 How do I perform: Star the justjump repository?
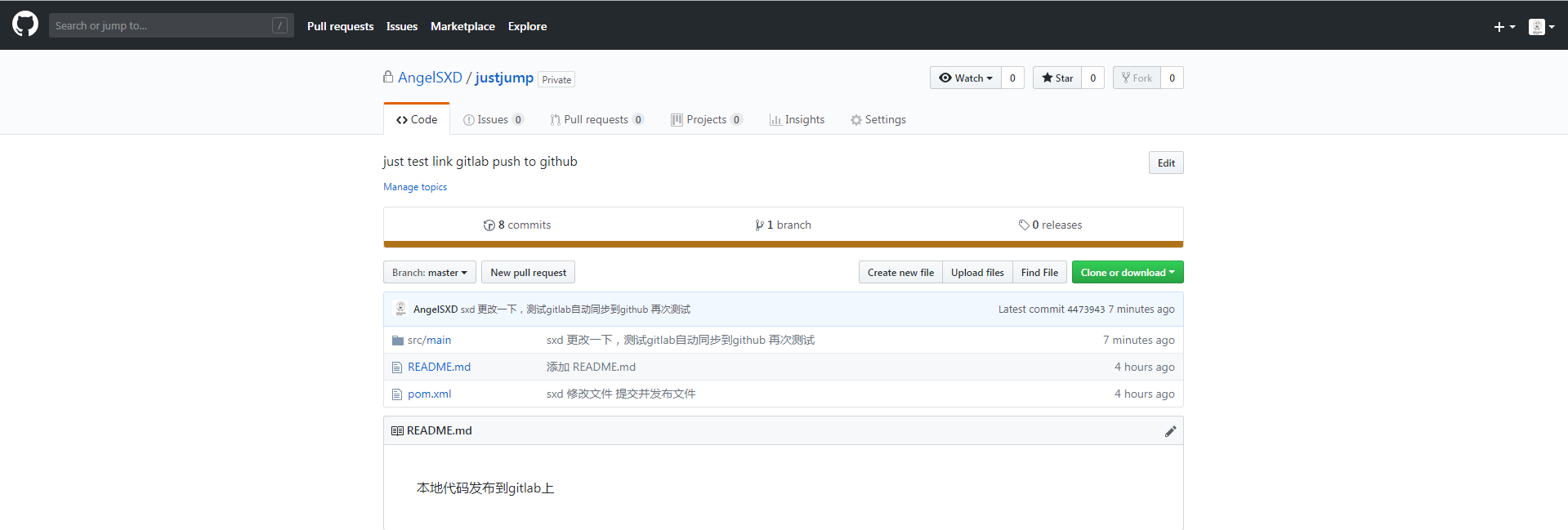pyautogui.click(x=1057, y=78)
